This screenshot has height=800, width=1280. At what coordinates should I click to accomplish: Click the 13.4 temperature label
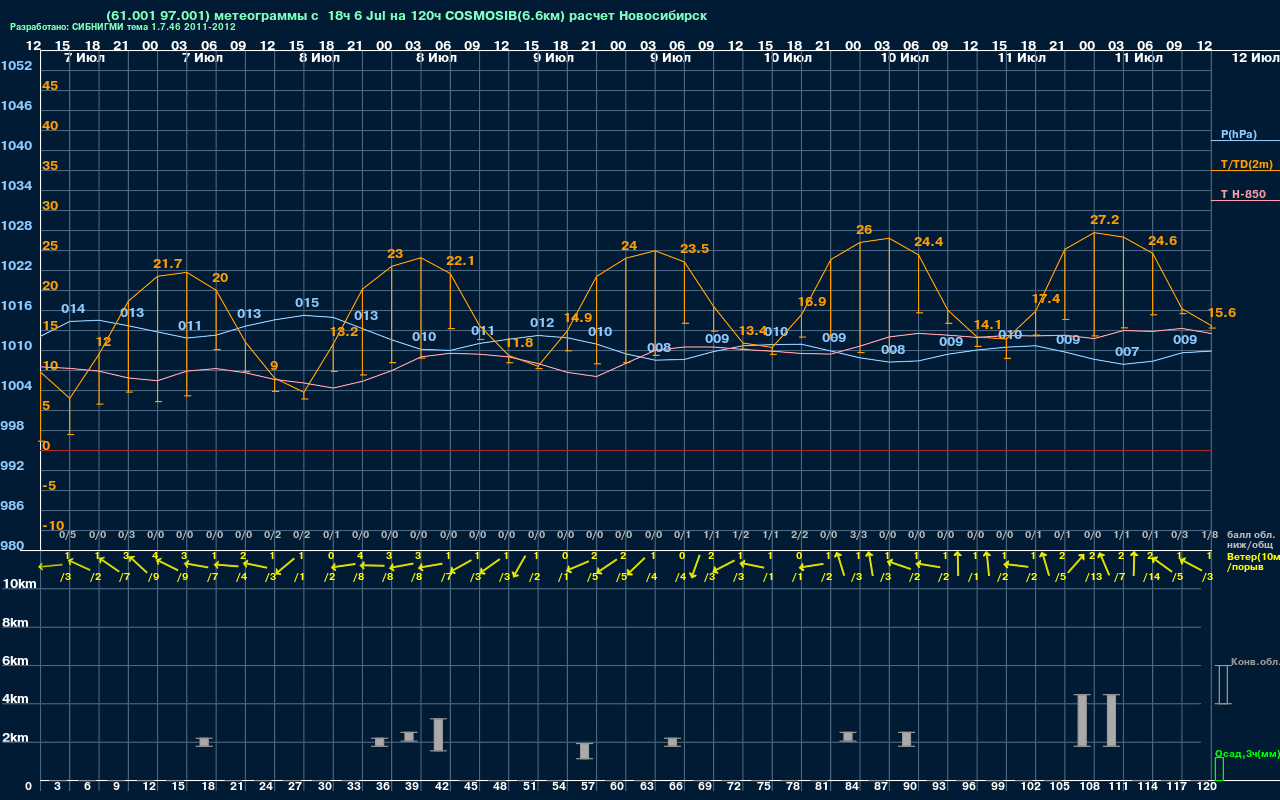click(753, 331)
